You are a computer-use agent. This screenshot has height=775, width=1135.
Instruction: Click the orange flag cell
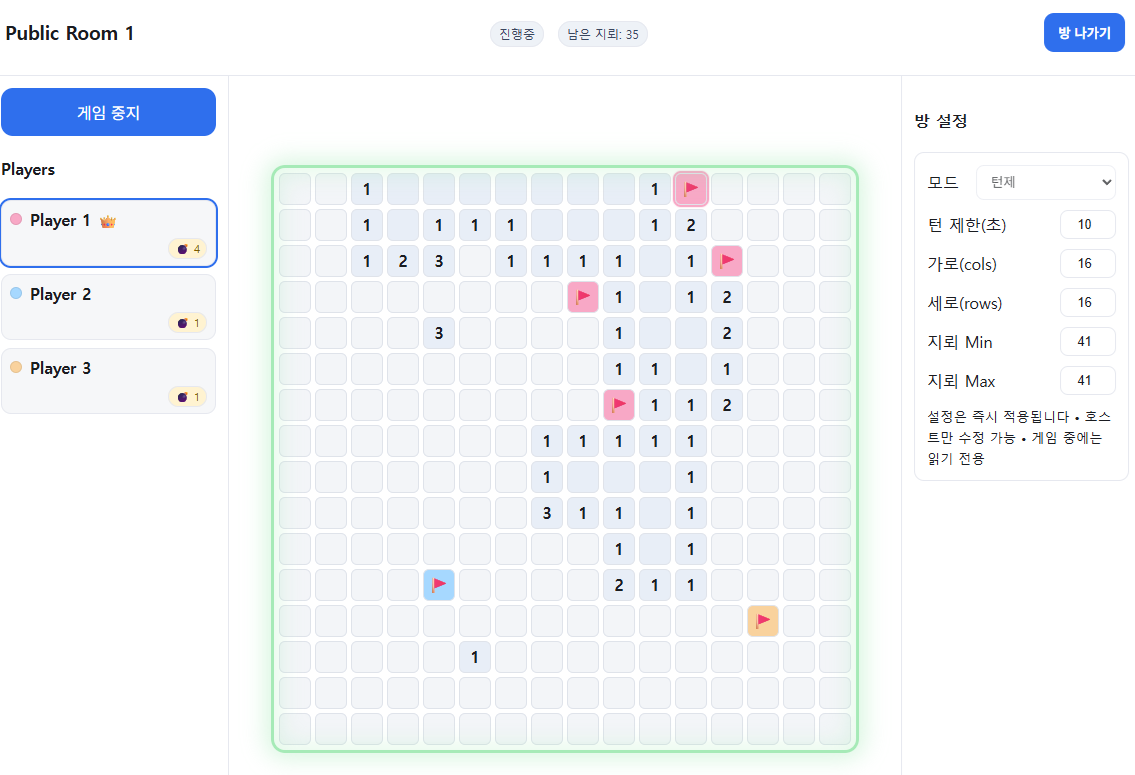tap(763, 621)
